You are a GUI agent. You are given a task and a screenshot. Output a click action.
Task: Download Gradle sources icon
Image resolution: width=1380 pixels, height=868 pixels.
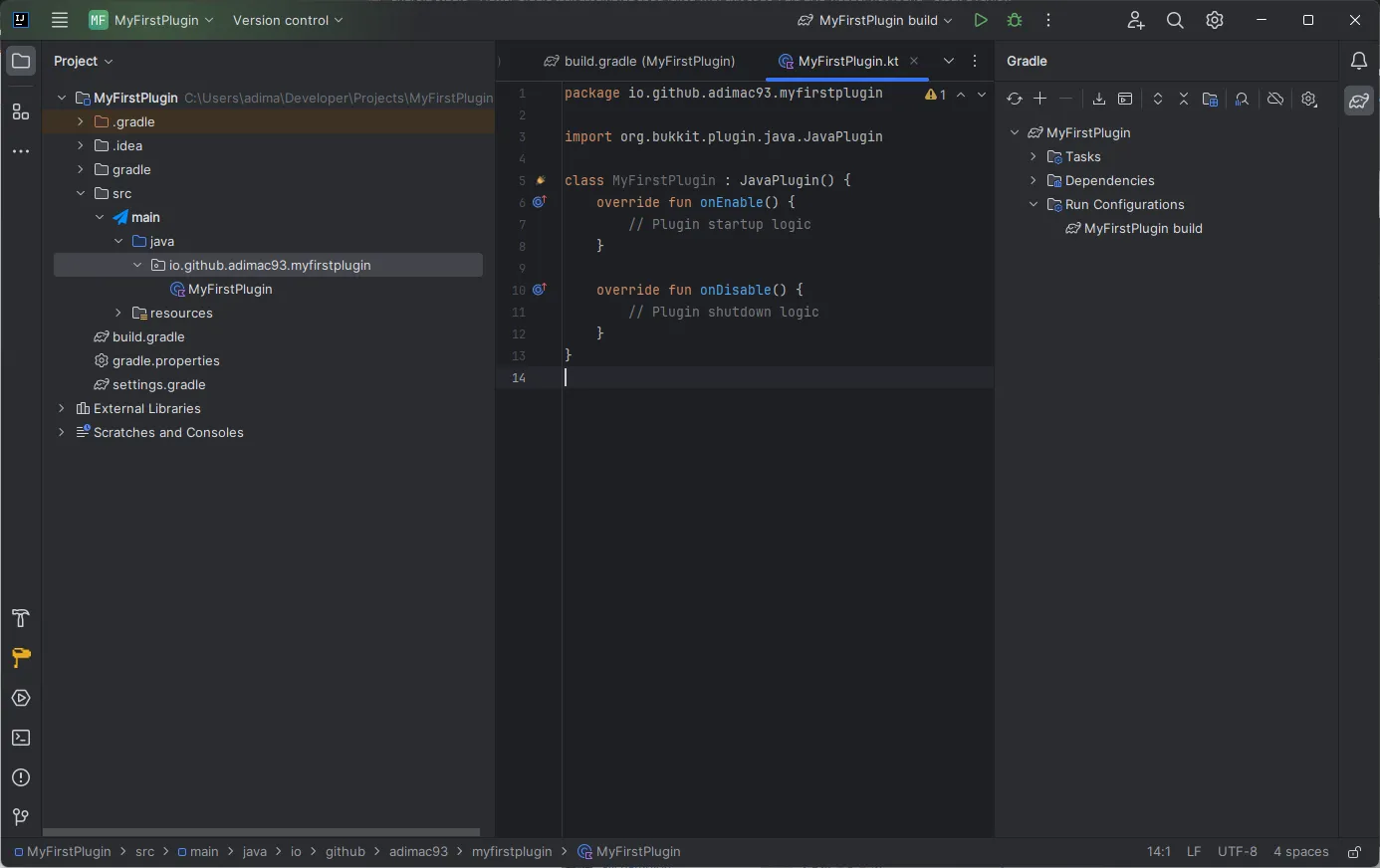(1099, 99)
